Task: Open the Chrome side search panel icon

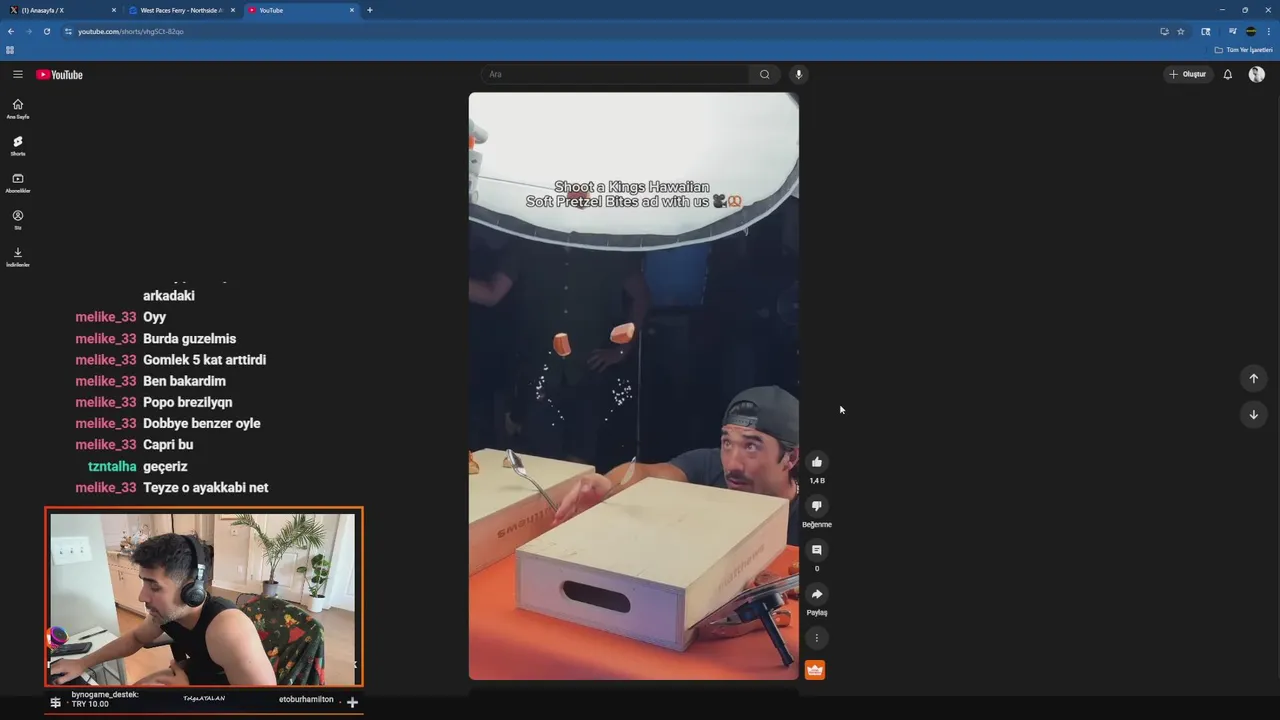Action: tap(1206, 31)
